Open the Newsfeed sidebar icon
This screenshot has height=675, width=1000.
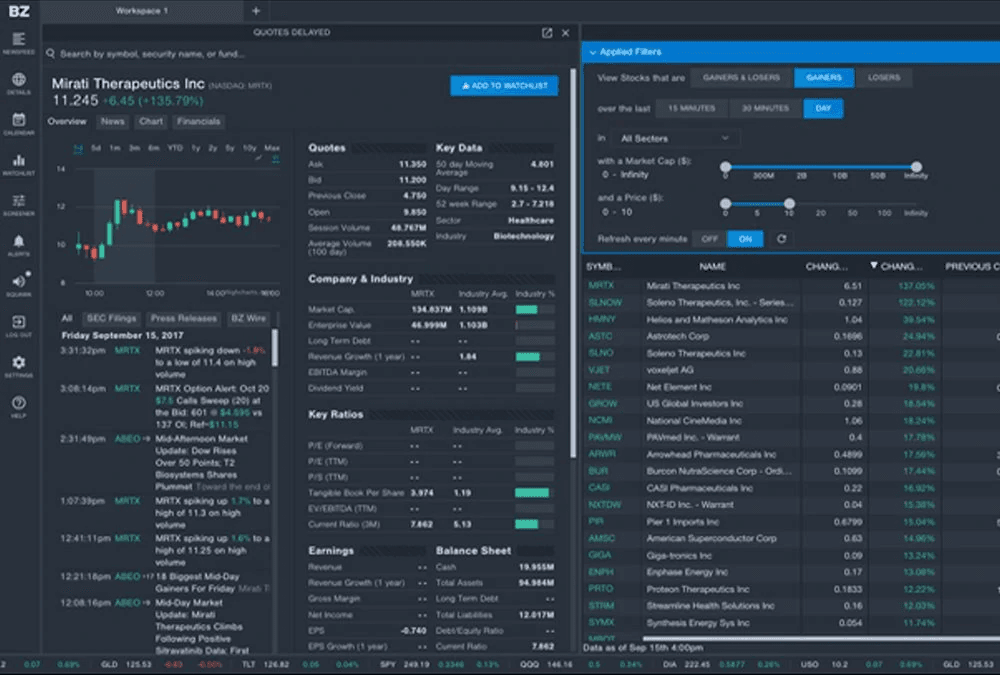18,42
